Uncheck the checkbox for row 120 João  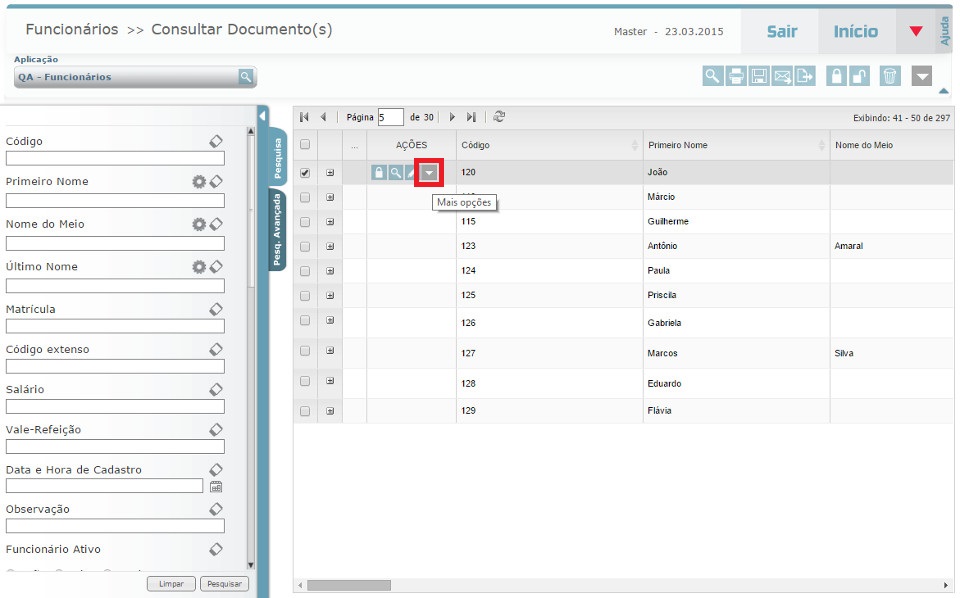(305, 173)
